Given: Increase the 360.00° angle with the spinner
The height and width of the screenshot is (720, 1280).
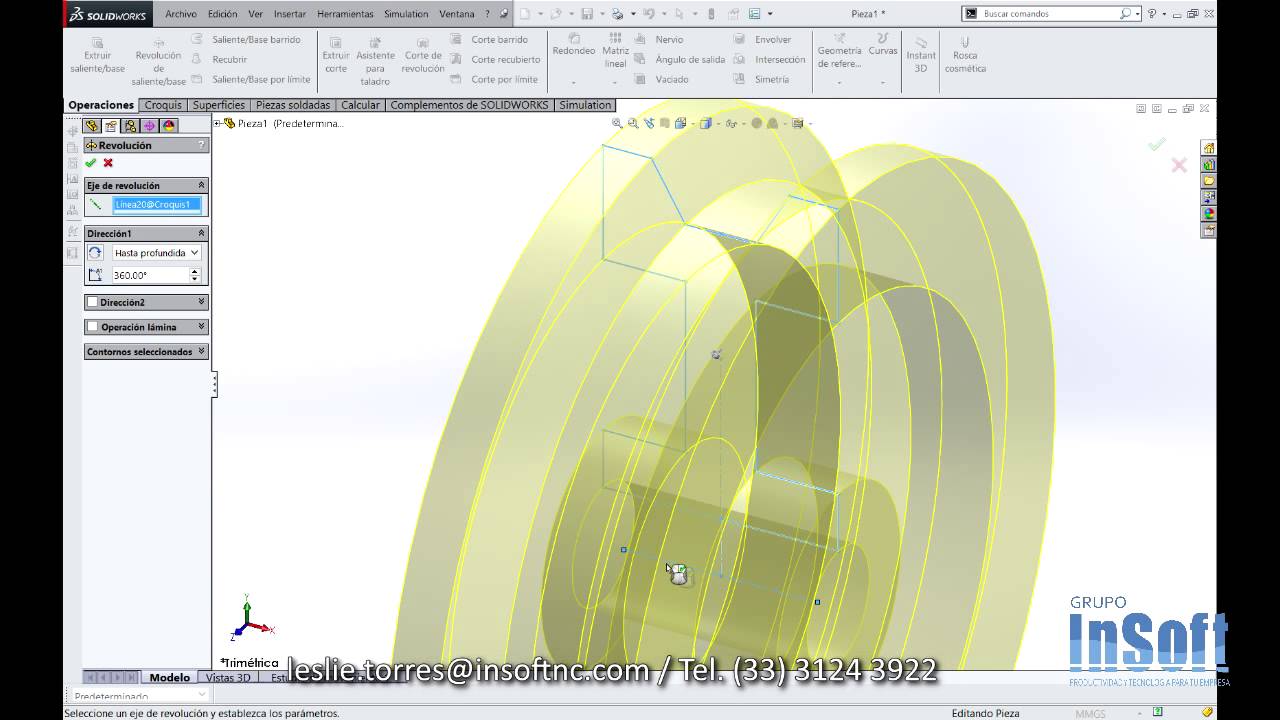Looking at the screenshot, I should tap(195, 271).
